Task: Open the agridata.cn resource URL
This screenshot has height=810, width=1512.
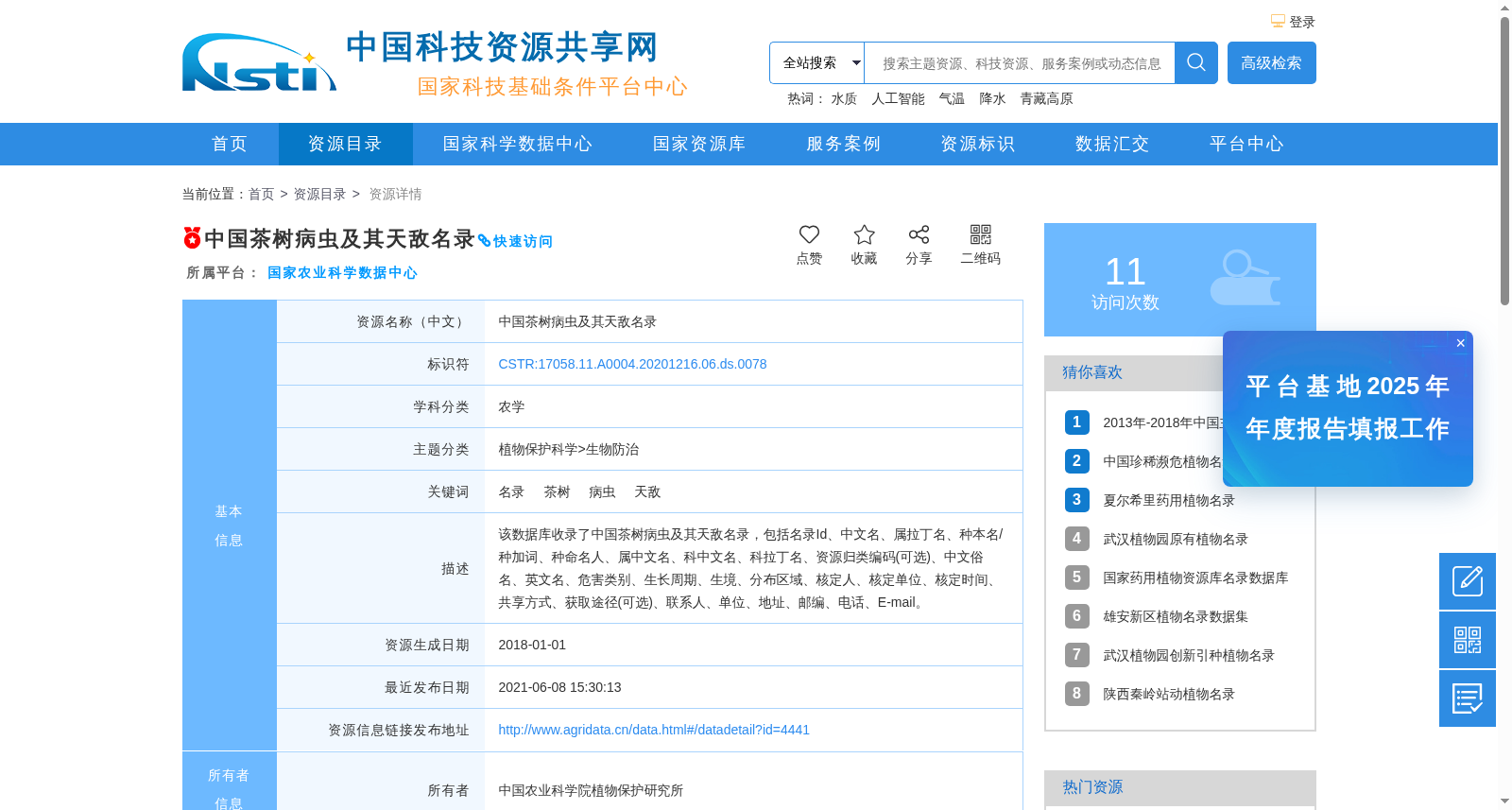Action: 654,730
